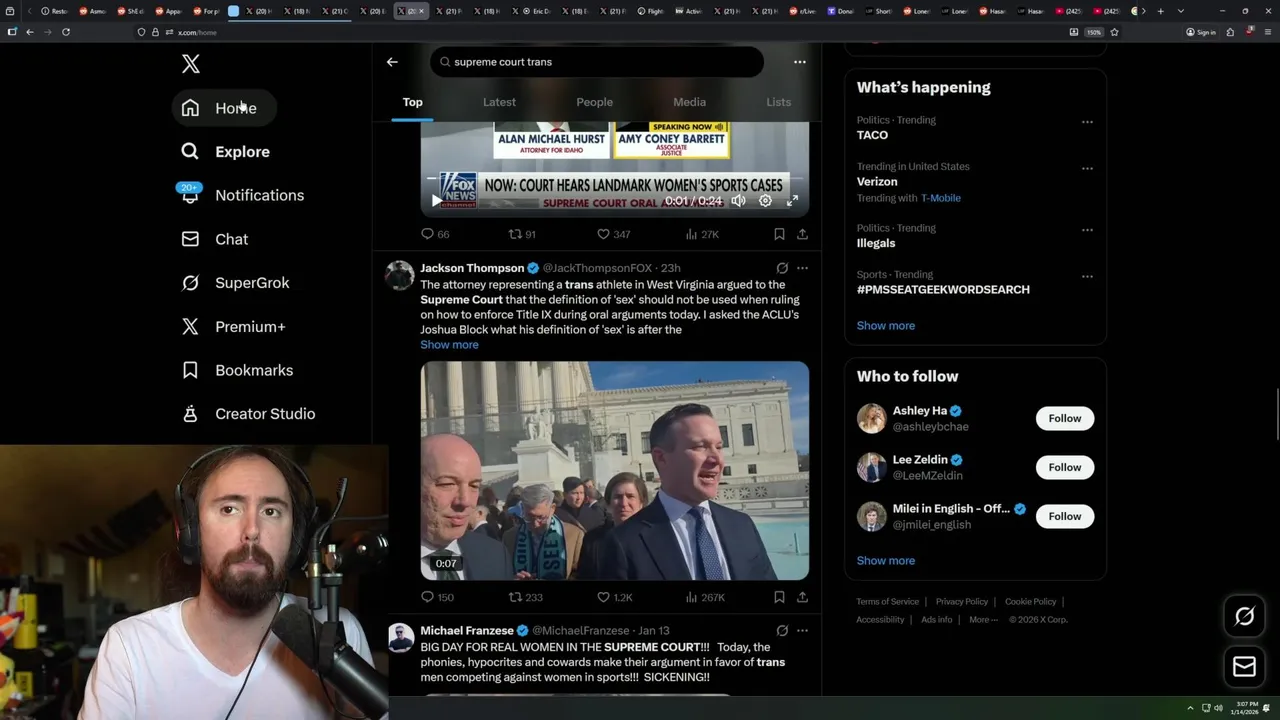
Task: Repost the post with 91 reposts
Action: click(522, 234)
